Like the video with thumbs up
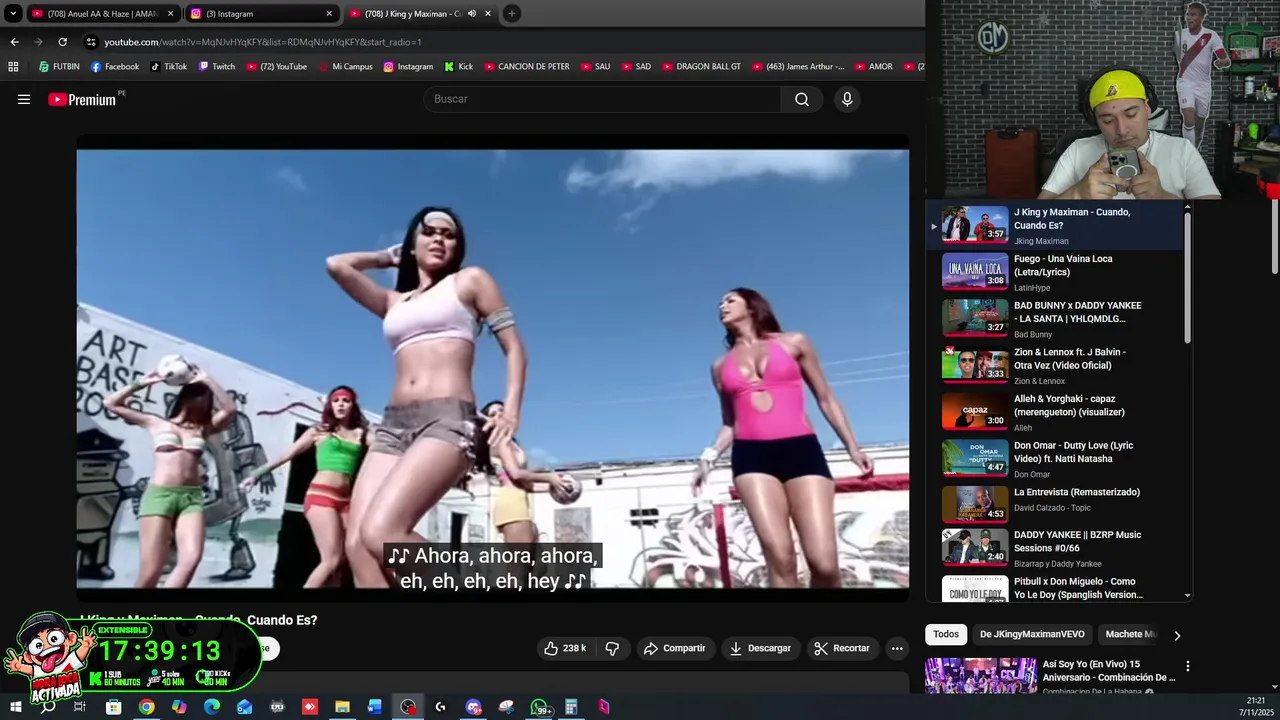 (565, 648)
